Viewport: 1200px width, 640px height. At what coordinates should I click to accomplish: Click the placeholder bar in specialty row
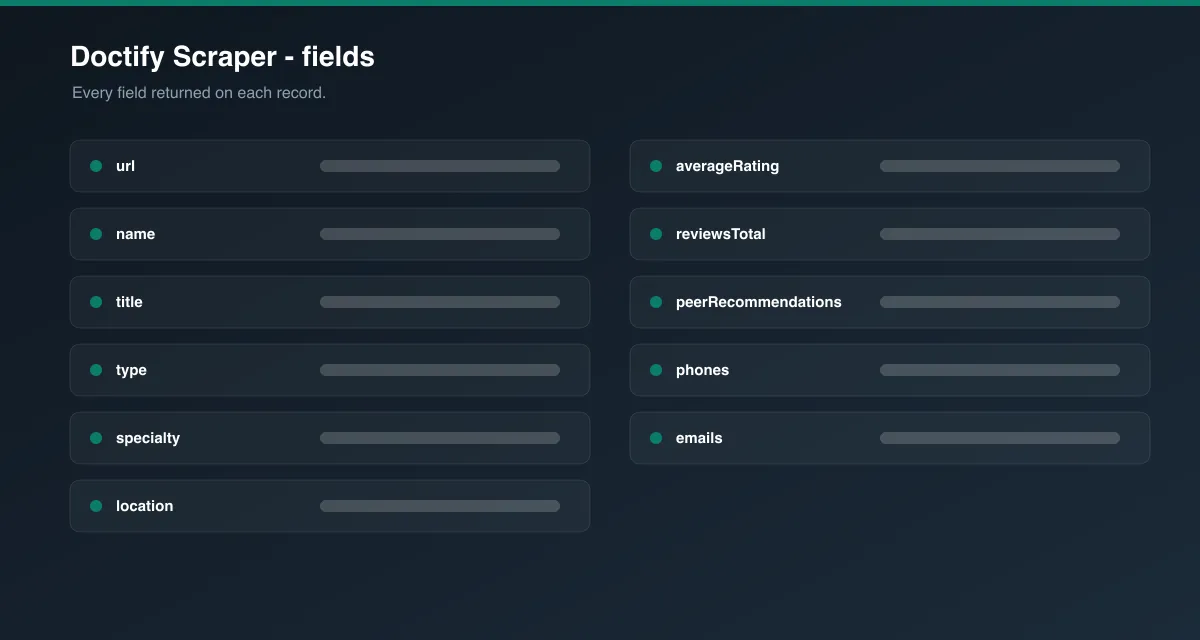(x=440, y=438)
